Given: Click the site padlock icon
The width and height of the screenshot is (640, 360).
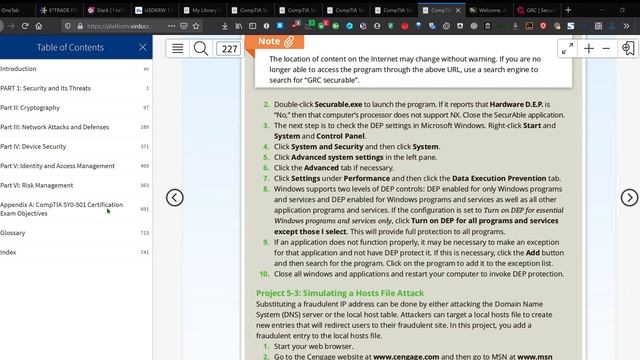Looking at the screenshot, I should click(x=80, y=26).
